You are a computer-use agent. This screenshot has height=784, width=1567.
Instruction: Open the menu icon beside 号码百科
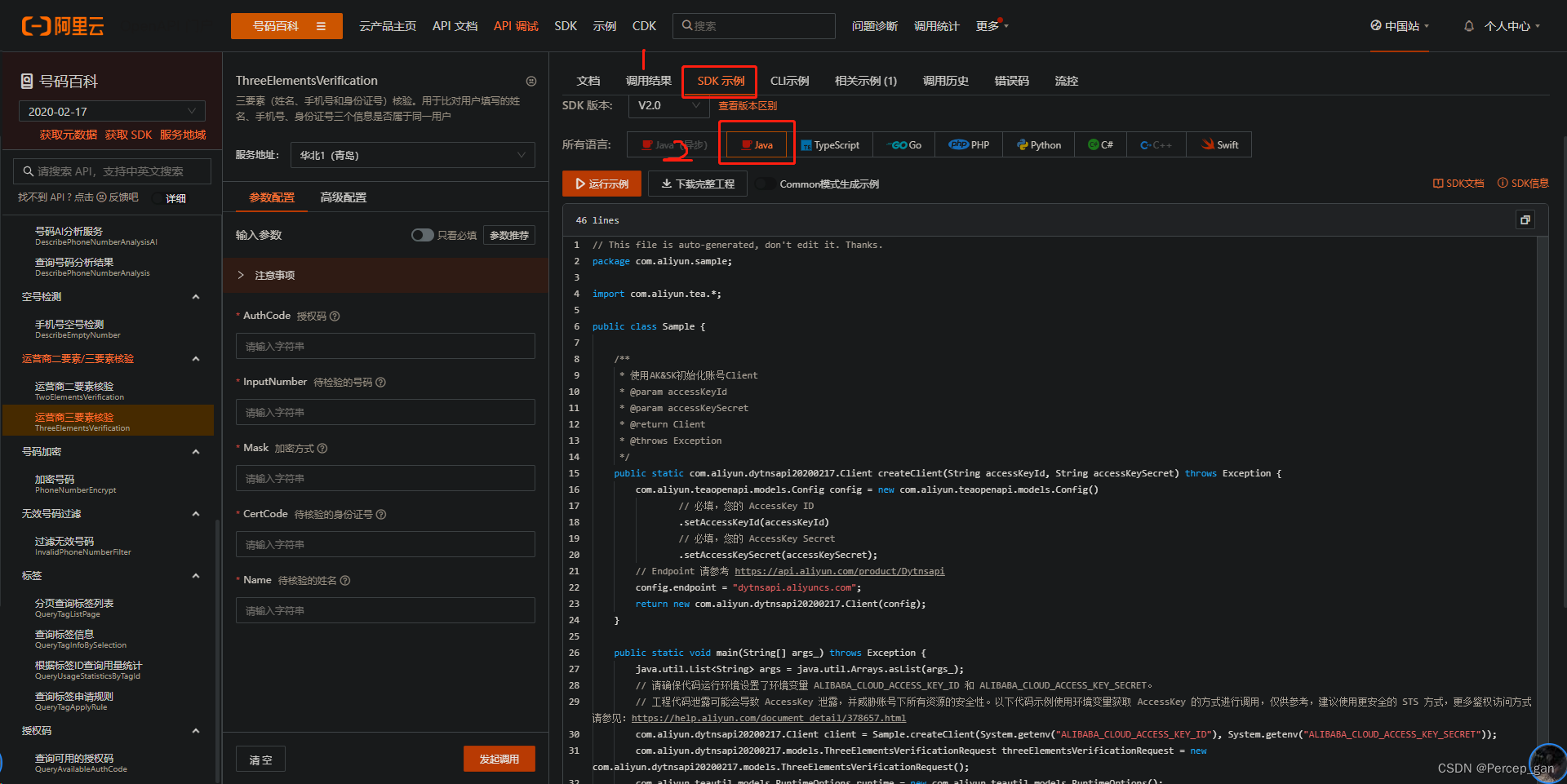pyautogui.click(x=321, y=26)
